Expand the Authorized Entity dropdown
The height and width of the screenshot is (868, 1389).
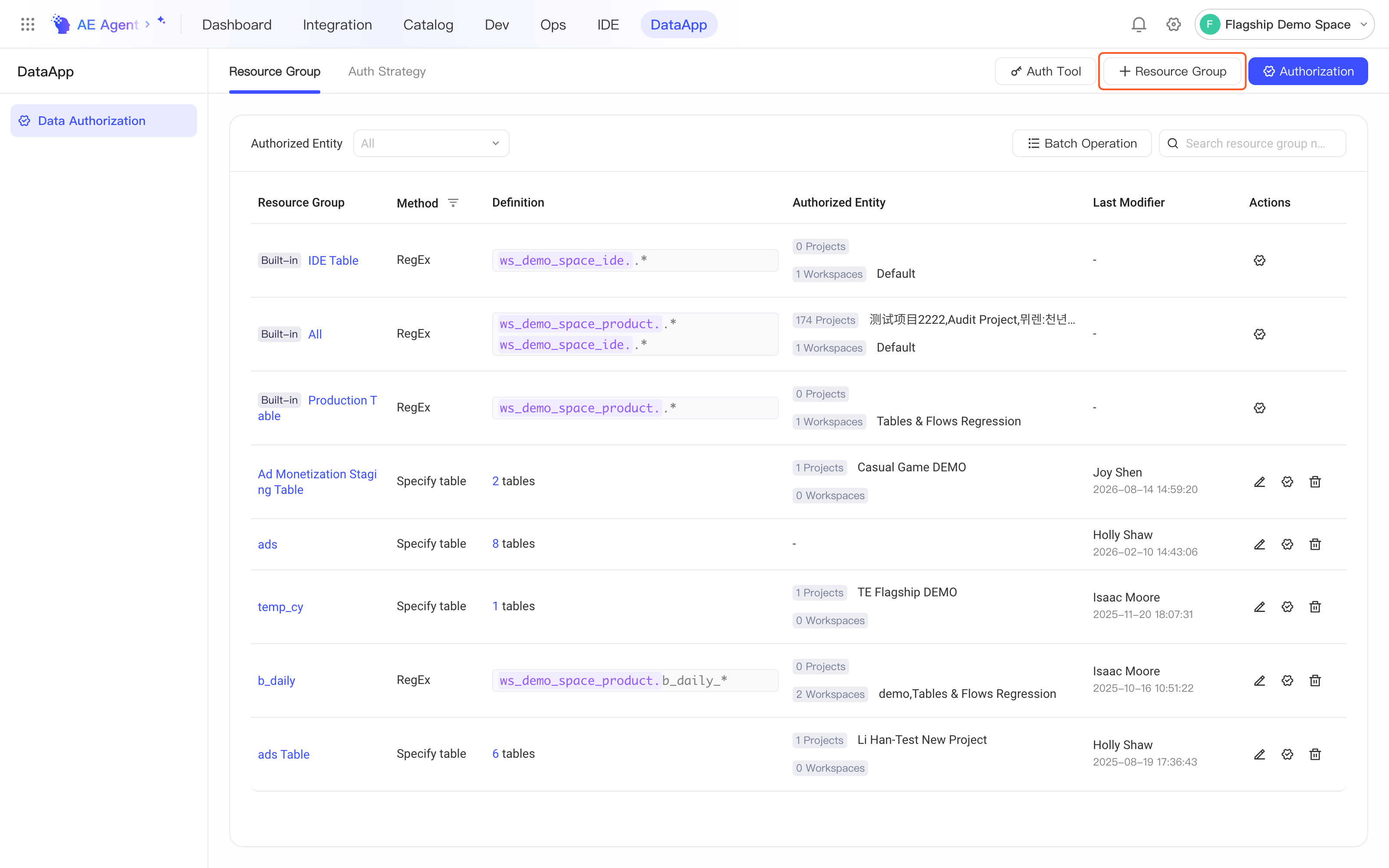pyautogui.click(x=431, y=143)
